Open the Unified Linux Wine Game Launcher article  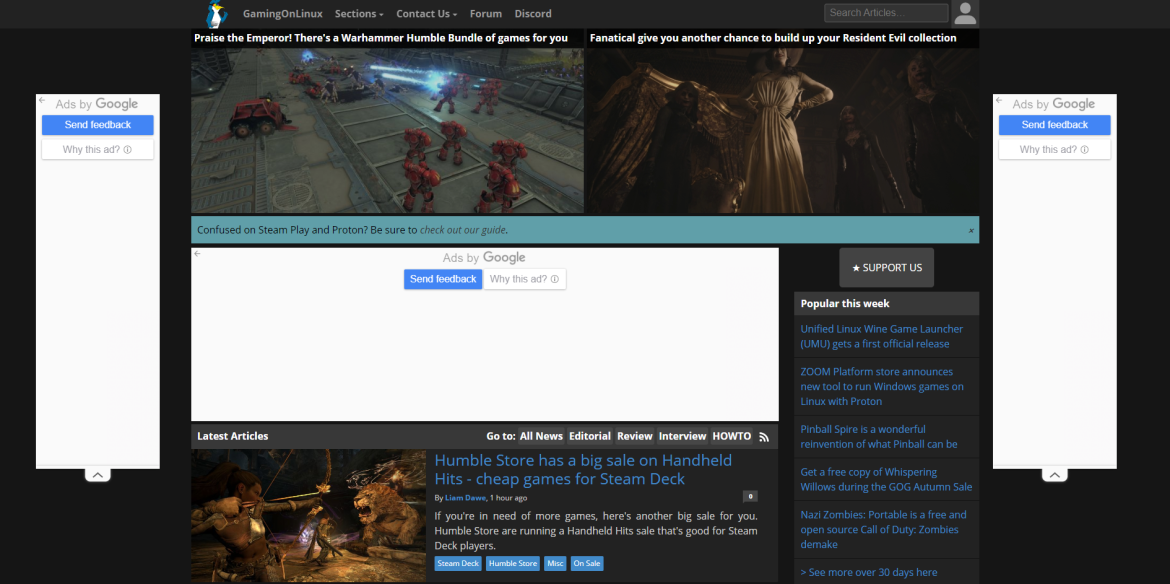click(x=882, y=336)
